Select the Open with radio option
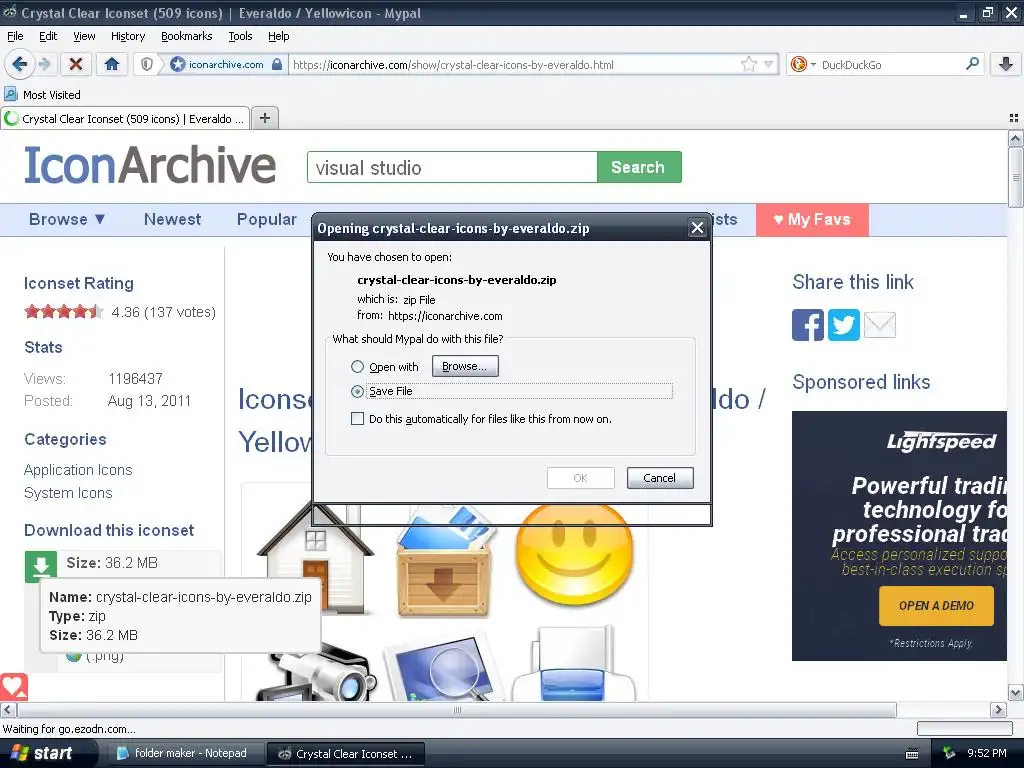 (357, 366)
